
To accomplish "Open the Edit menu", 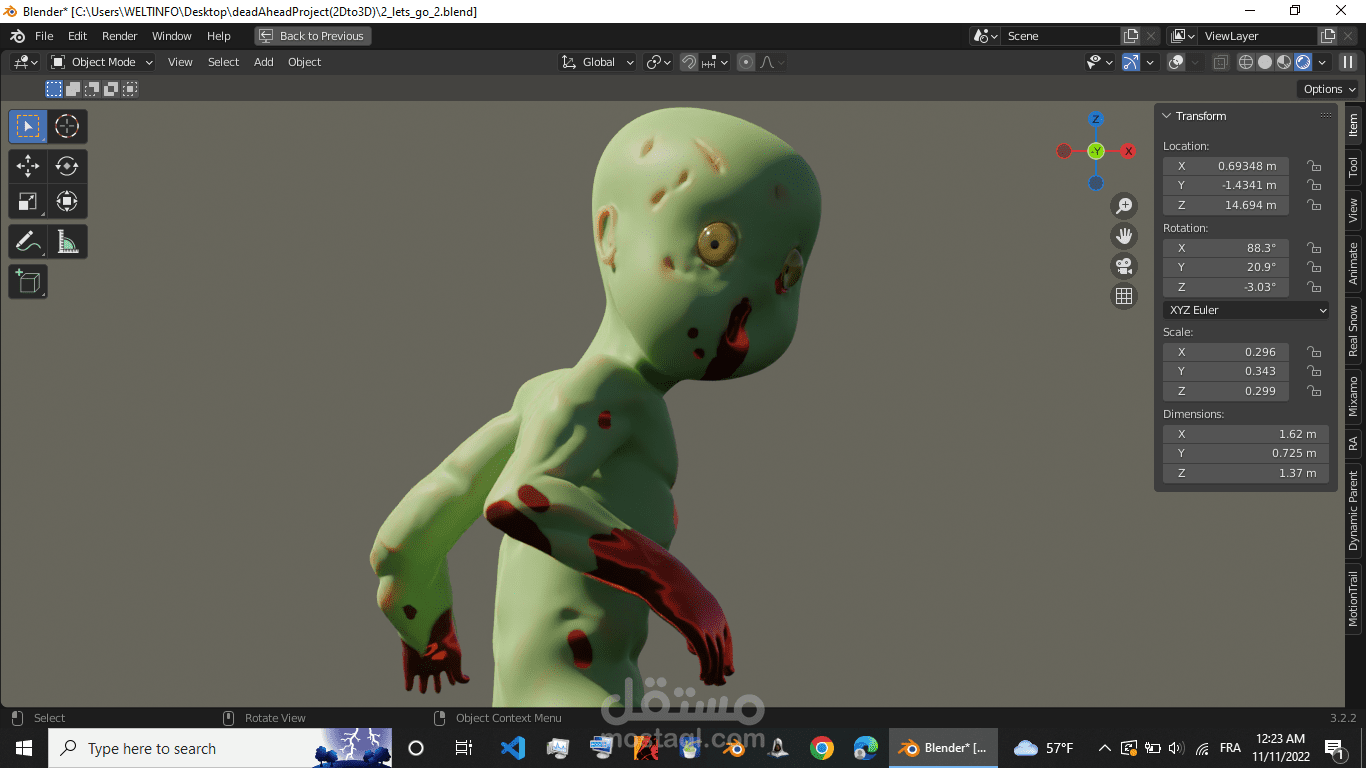I will pyautogui.click(x=77, y=36).
